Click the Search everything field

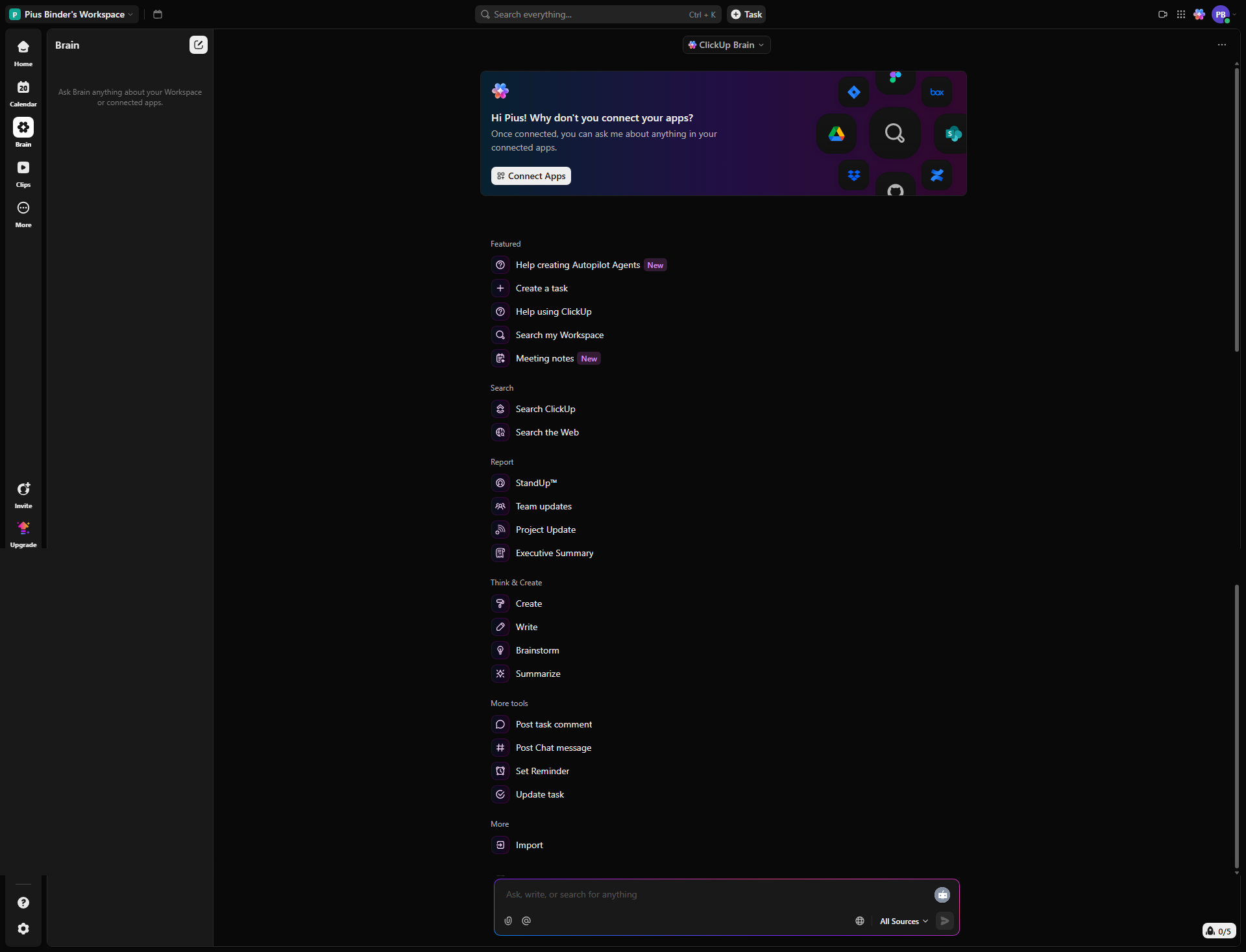click(598, 14)
